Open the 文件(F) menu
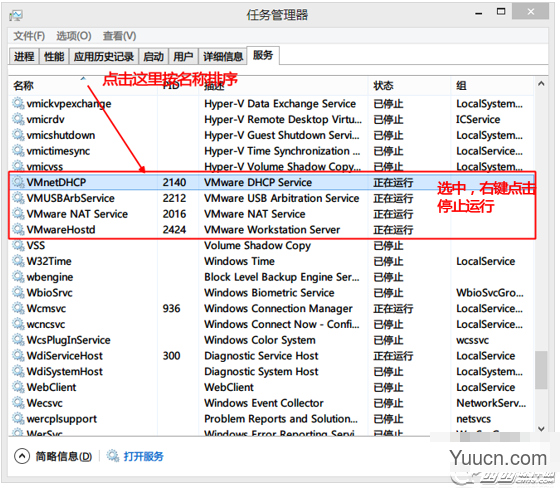Screen dimensions: 560x488 tap(29, 36)
